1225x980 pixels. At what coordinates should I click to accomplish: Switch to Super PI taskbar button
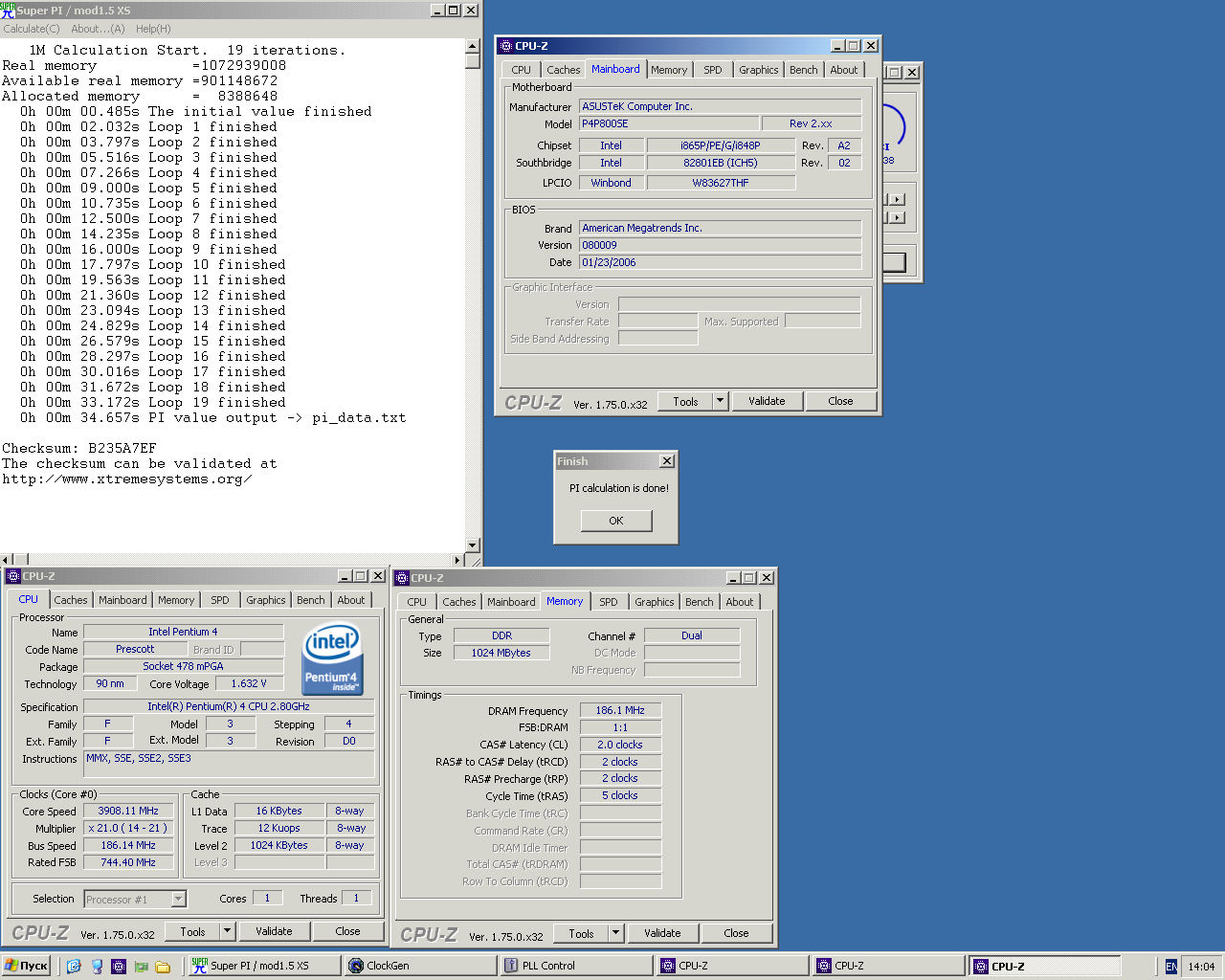tap(263, 966)
